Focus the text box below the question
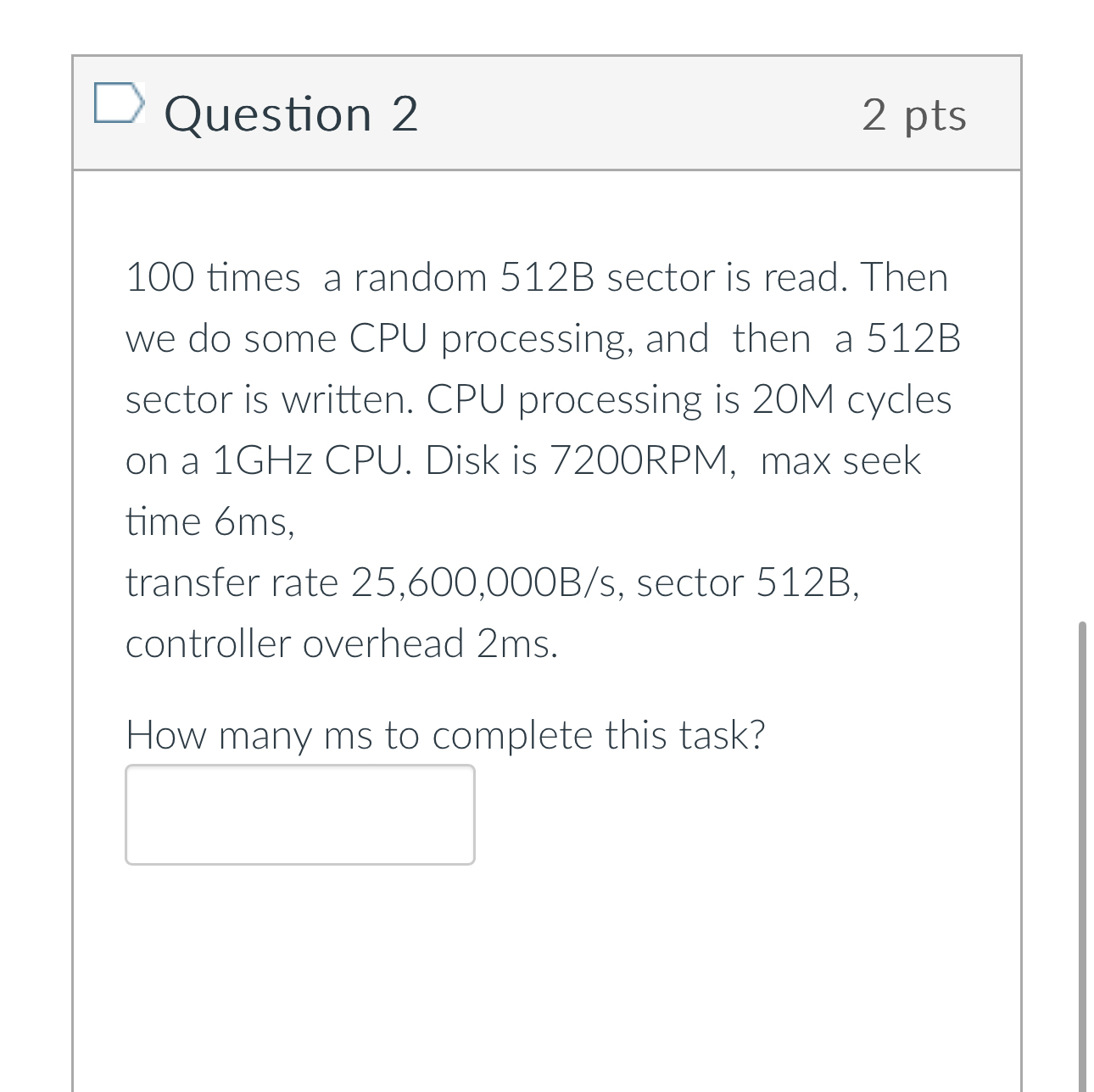This screenshot has height=1092, width=1094. coord(299,814)
